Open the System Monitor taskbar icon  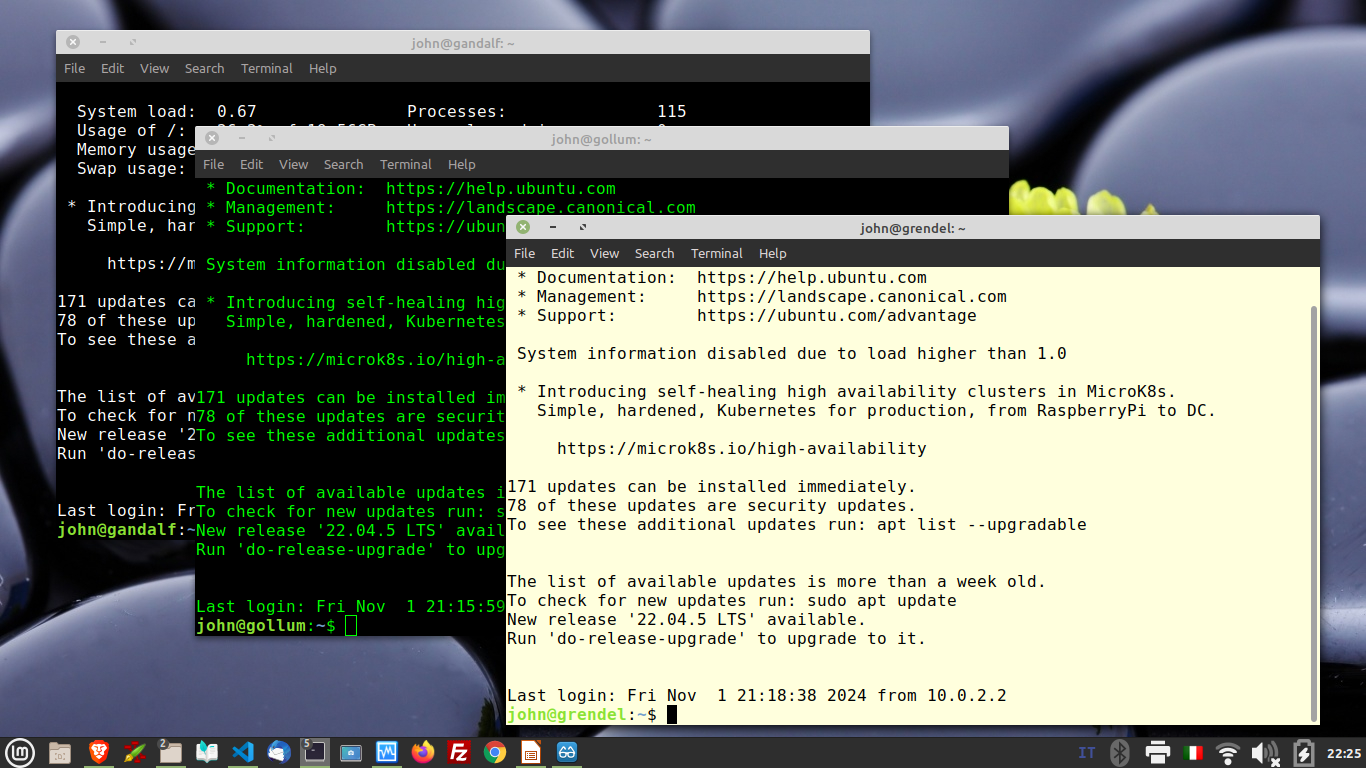tap(387, 752)
